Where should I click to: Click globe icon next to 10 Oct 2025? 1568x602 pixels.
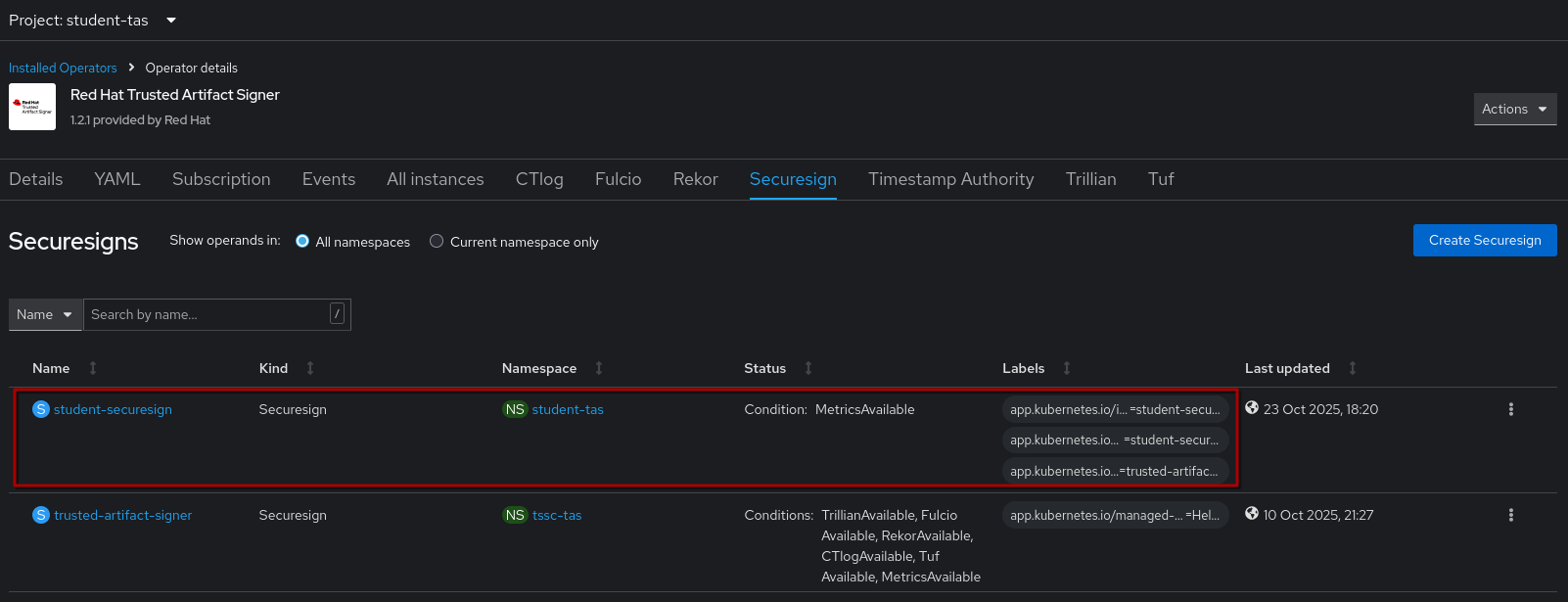pos(1252,514)
